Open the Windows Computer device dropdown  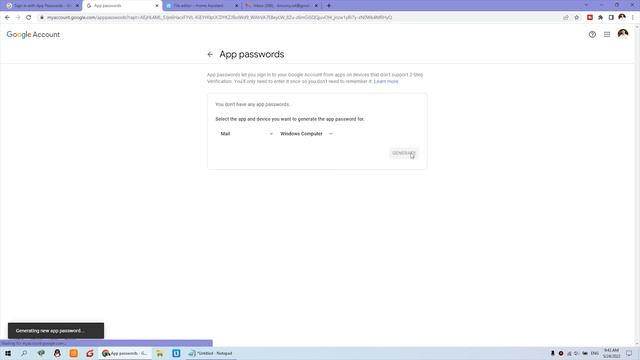click(306, 133)
